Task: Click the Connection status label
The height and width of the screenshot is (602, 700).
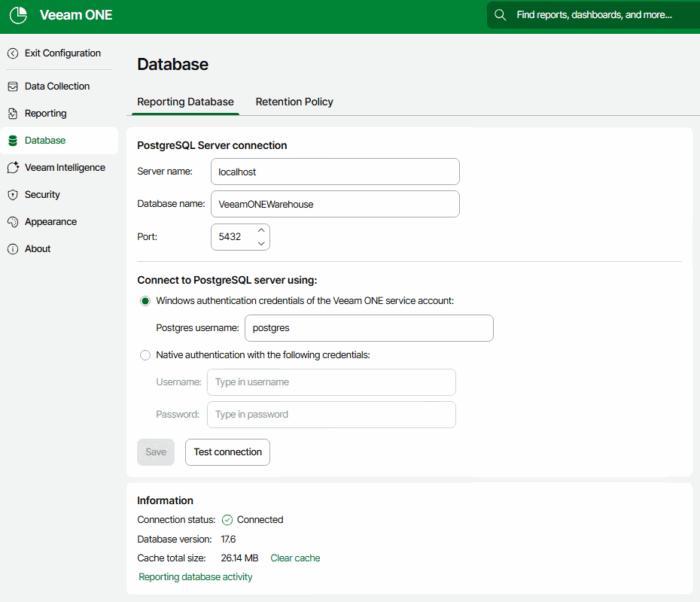Action: click(x=176, y=520)
